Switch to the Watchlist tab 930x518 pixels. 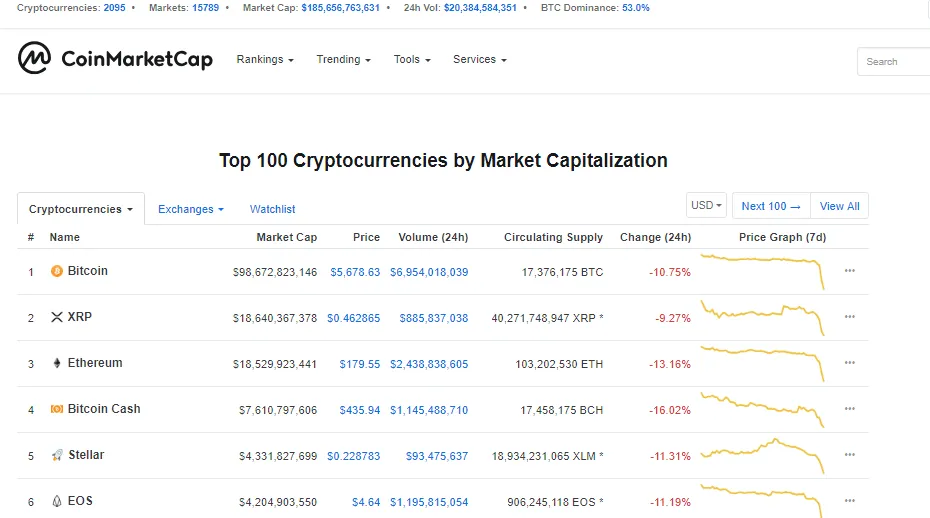tap(272, 209)
